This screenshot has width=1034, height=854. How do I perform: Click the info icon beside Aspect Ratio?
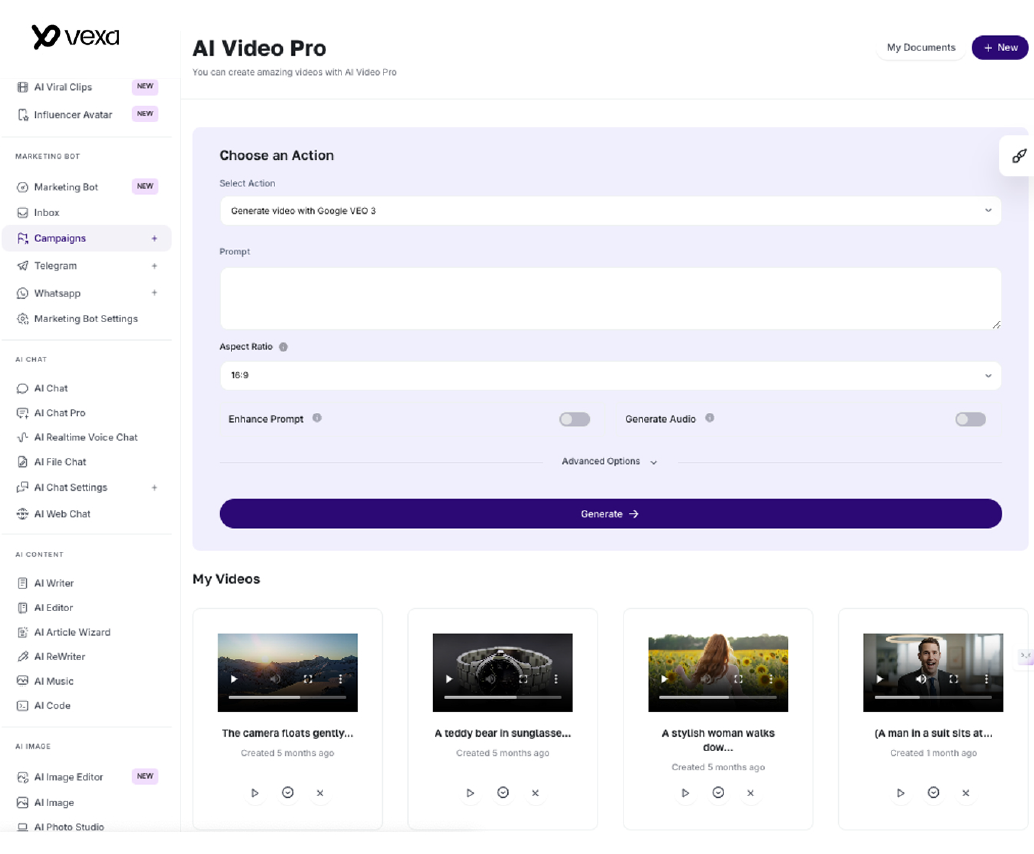coord(283,347)
